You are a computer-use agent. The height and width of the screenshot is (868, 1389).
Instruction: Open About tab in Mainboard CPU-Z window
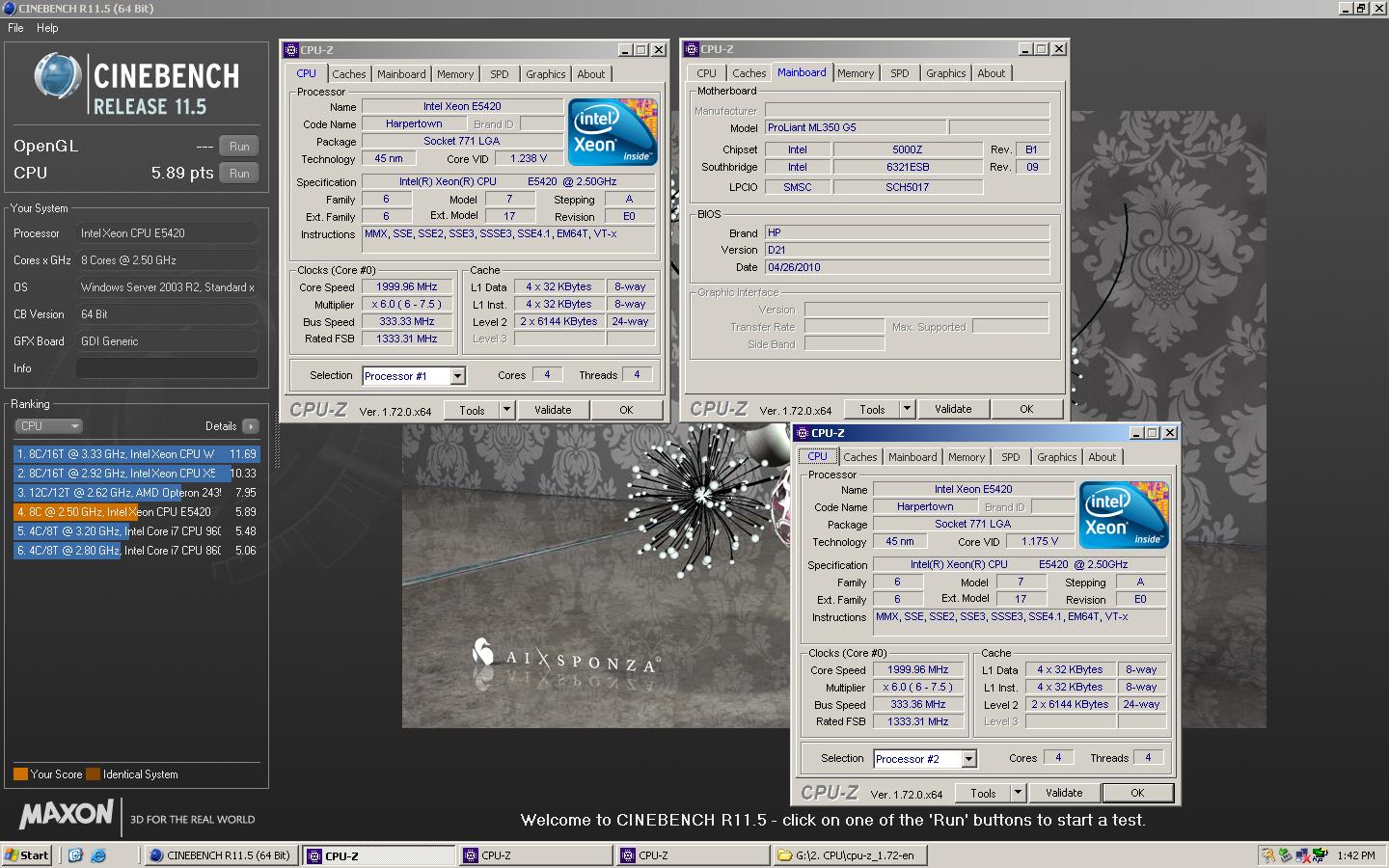tap(992, 73)
